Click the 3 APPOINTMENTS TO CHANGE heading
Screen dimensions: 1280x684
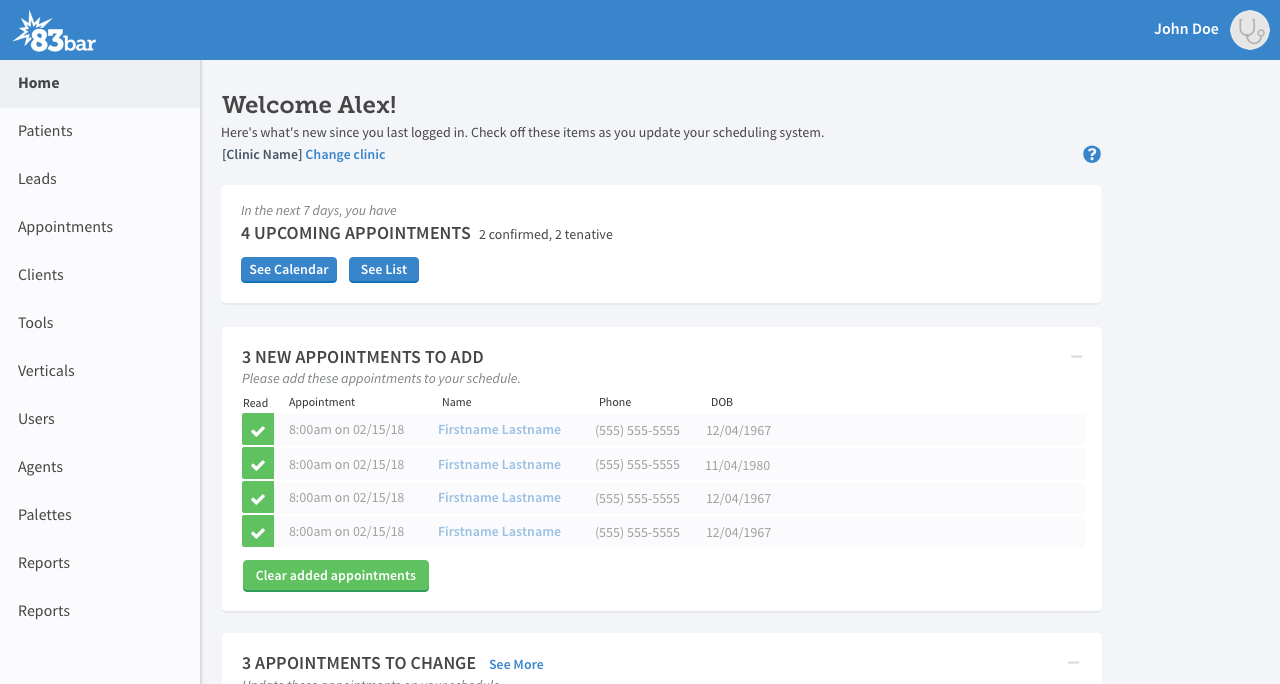[x=359, y=663]
